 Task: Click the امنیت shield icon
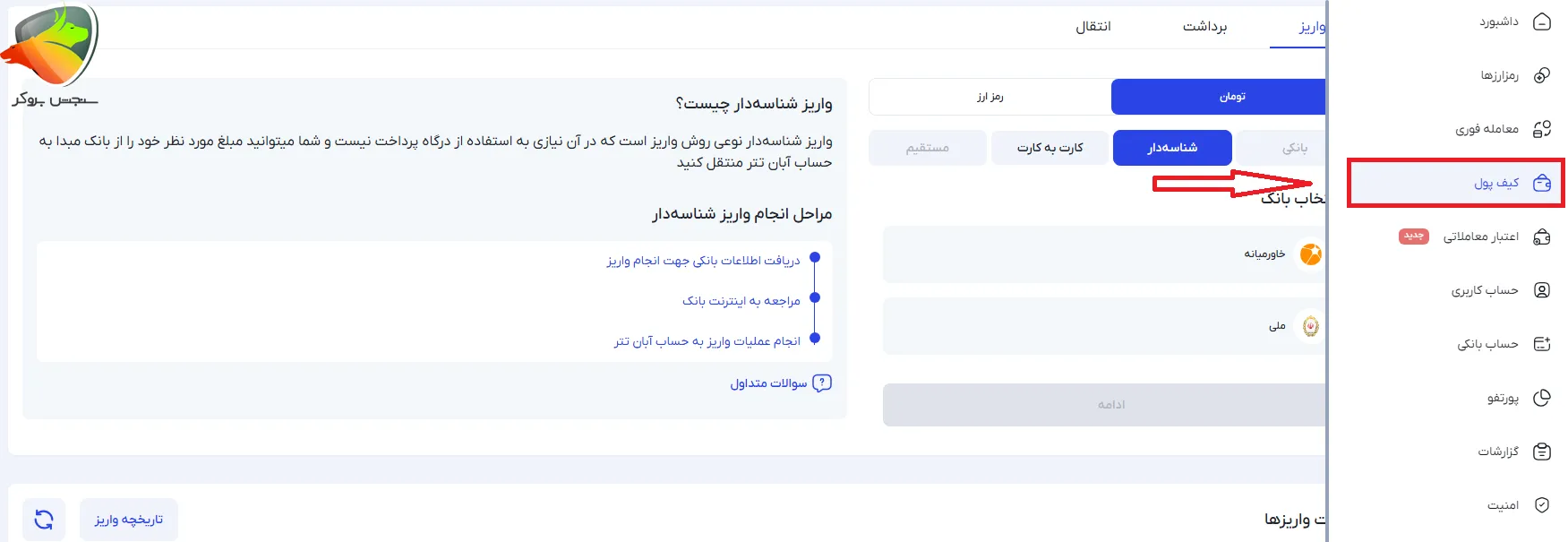click(1542, 505)
